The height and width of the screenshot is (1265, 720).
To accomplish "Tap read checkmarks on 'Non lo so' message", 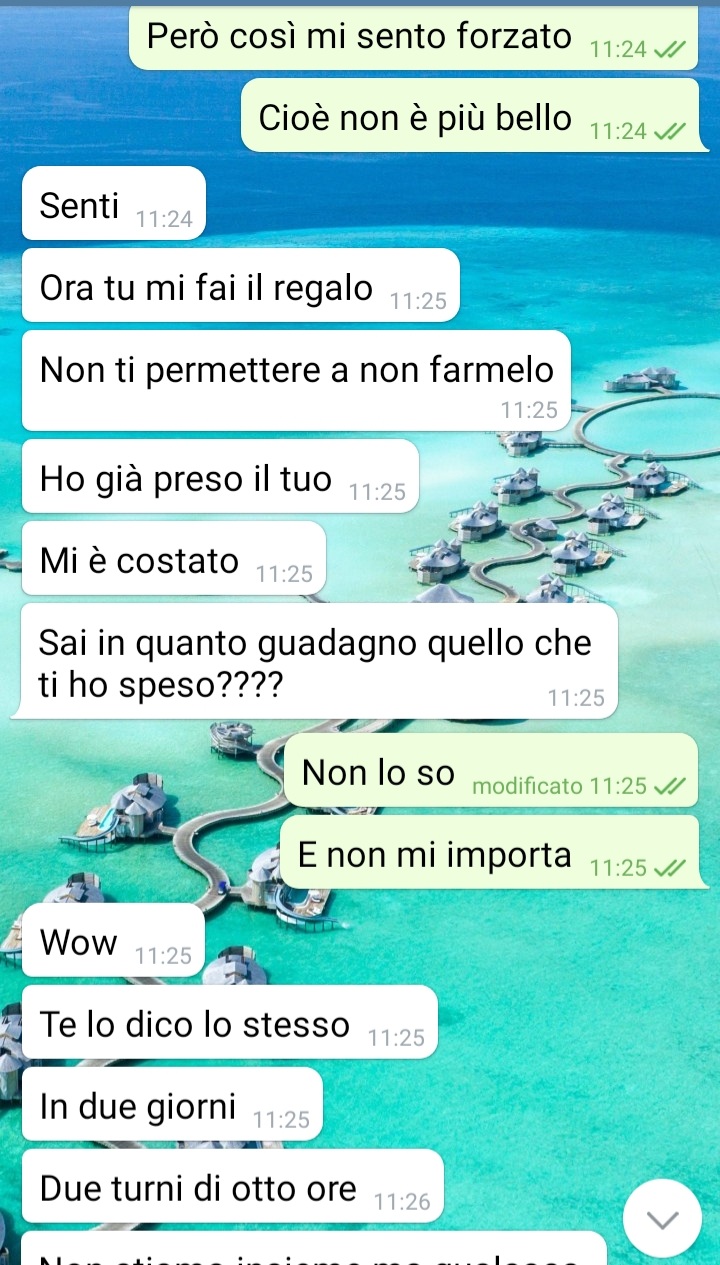I will 669,786.
